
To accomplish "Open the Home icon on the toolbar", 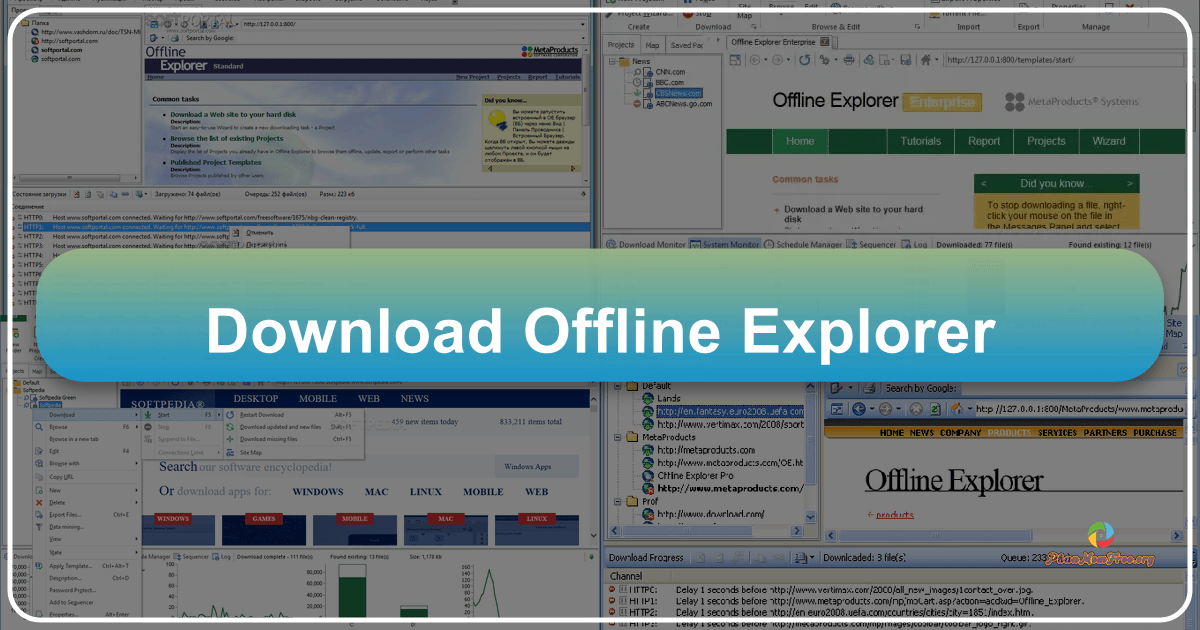I will click(925, 60).
